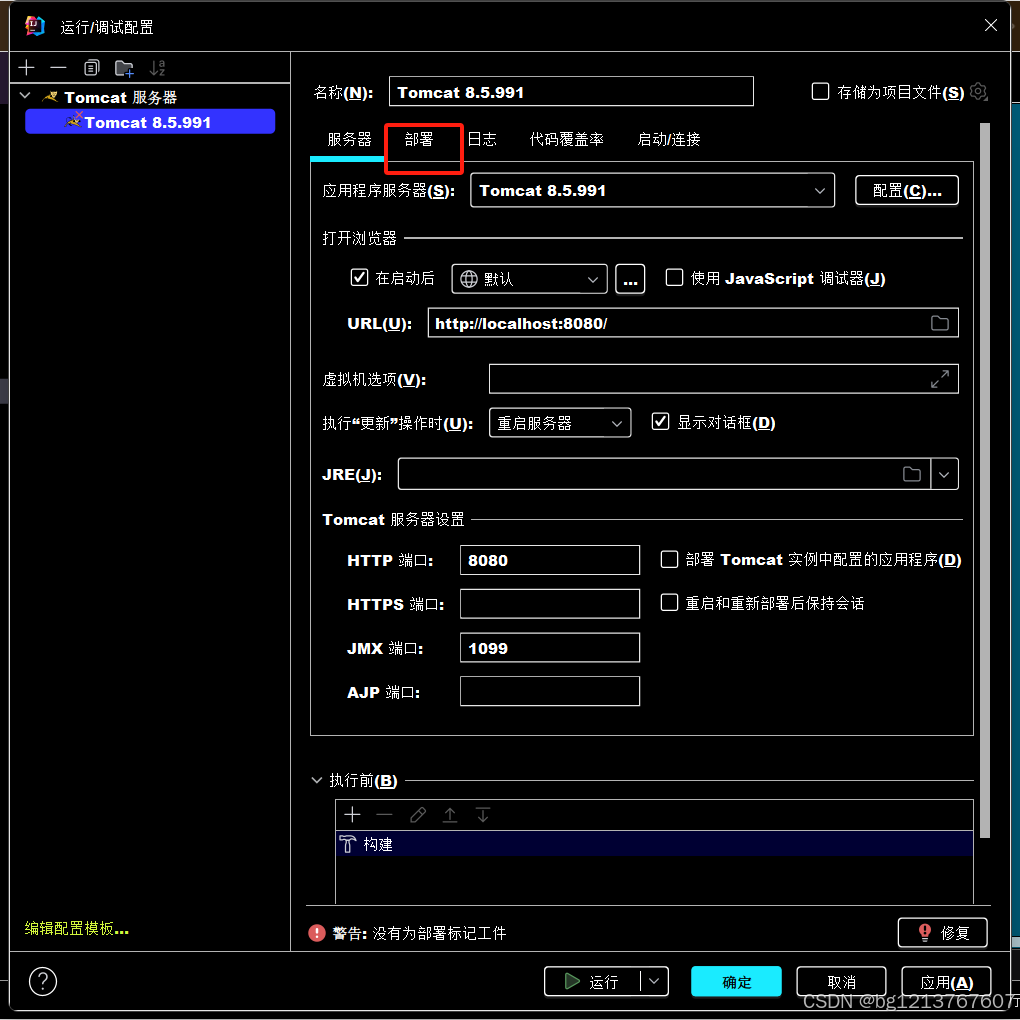Switch to the 部署 tab

[x=423, y=140]
